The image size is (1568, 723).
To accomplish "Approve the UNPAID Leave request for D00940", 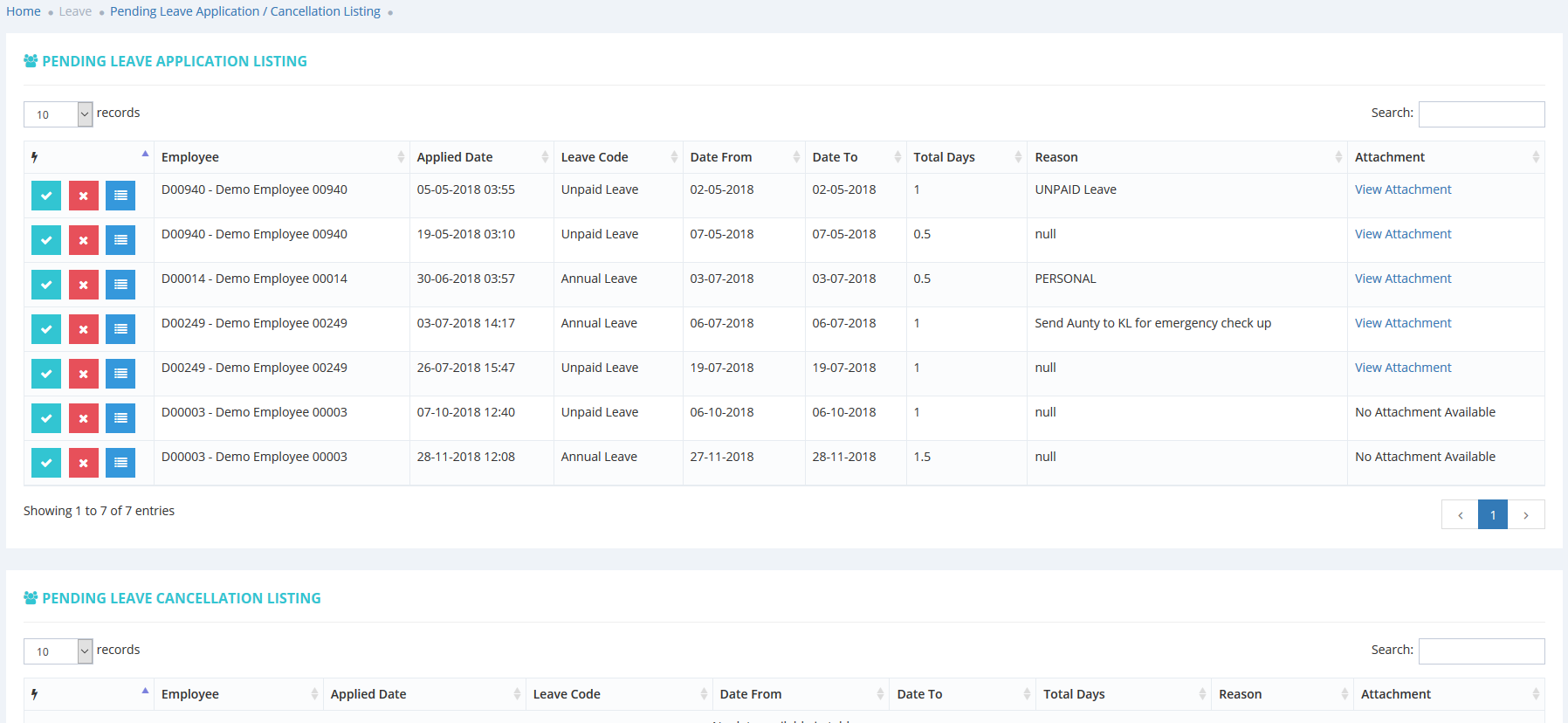I will click(46, 196).
